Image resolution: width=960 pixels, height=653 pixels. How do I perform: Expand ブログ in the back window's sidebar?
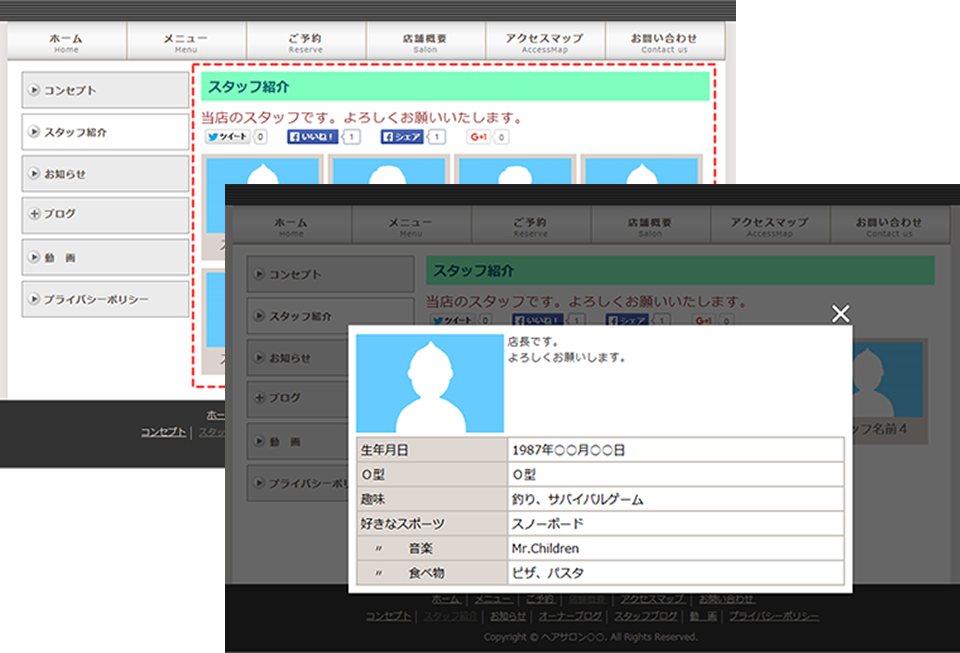point(105,215)
